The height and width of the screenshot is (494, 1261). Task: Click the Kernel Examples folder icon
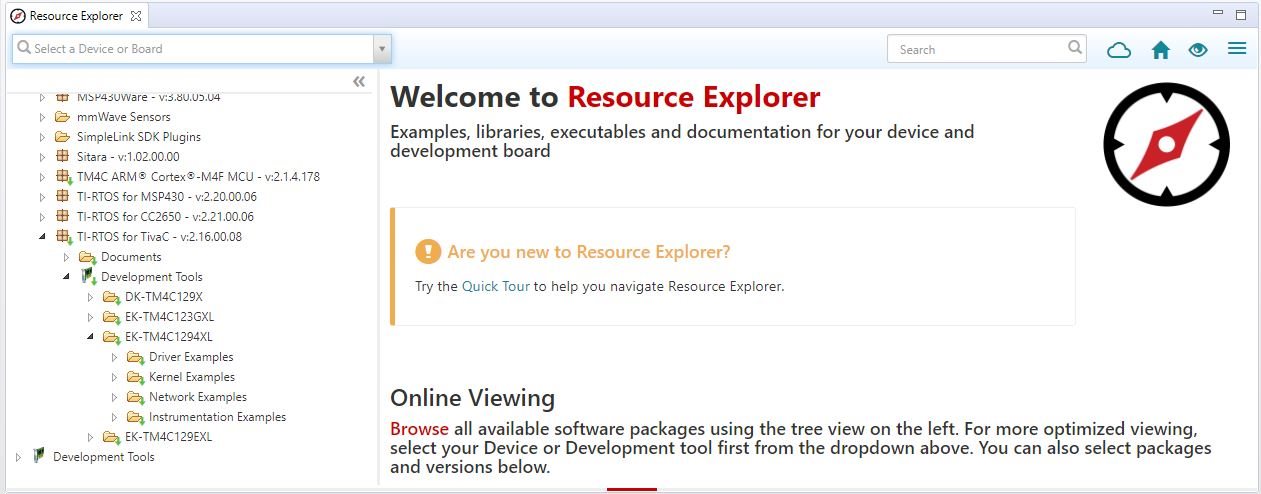click(135, 377)
